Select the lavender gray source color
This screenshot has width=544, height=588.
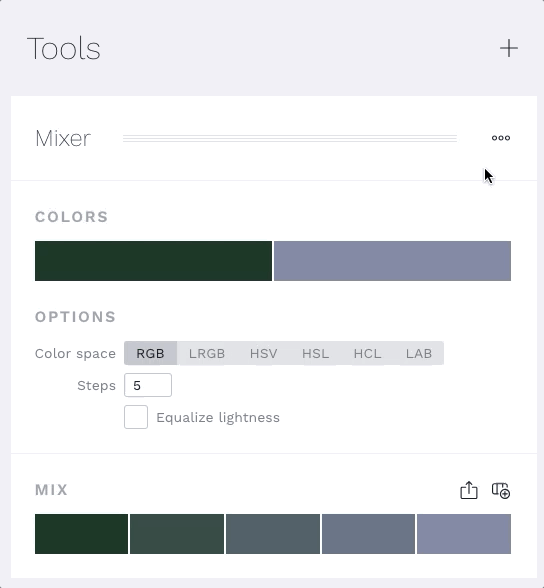(392, 261)
